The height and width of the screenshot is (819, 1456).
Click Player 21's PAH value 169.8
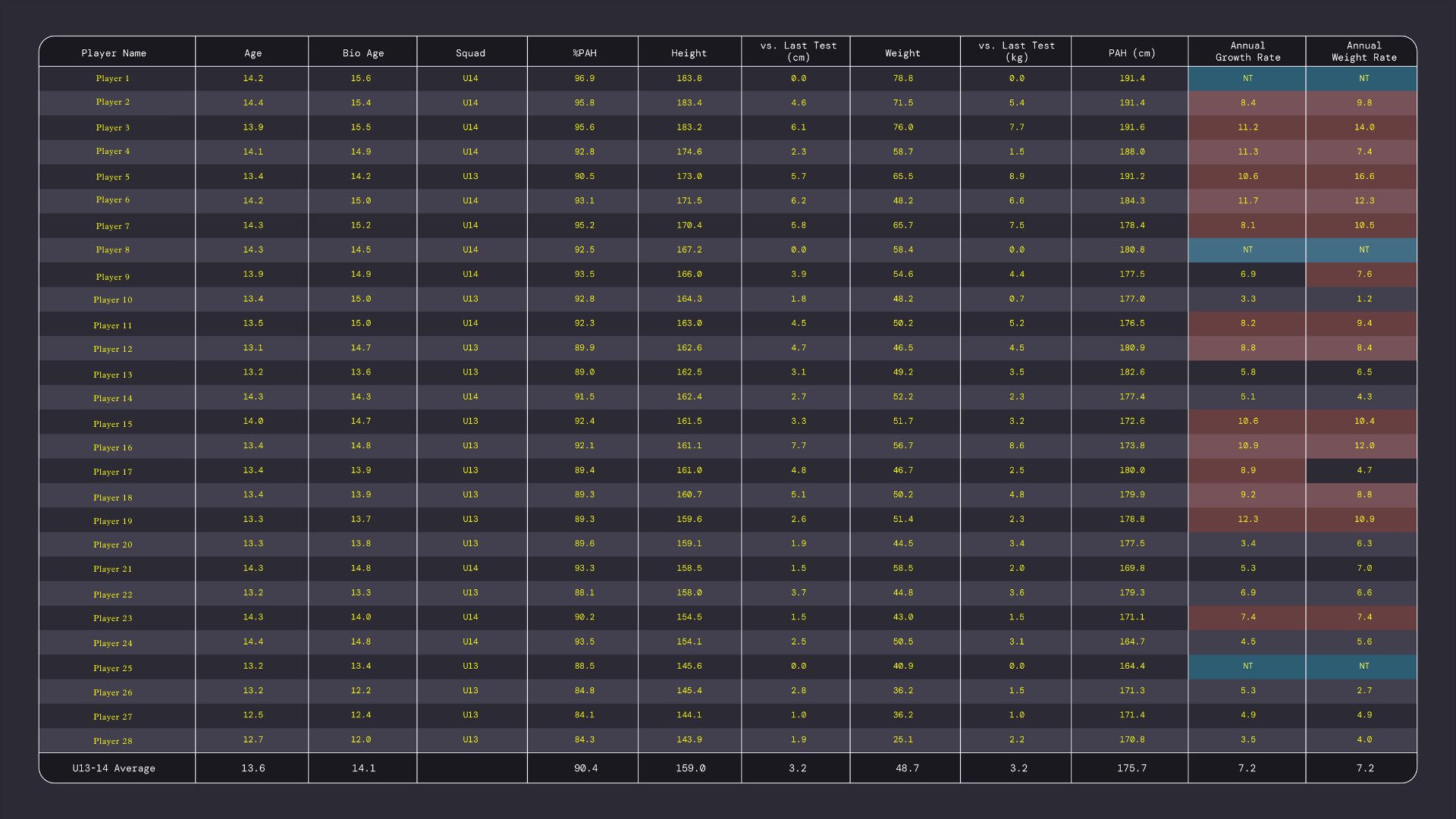point(1131,568)
